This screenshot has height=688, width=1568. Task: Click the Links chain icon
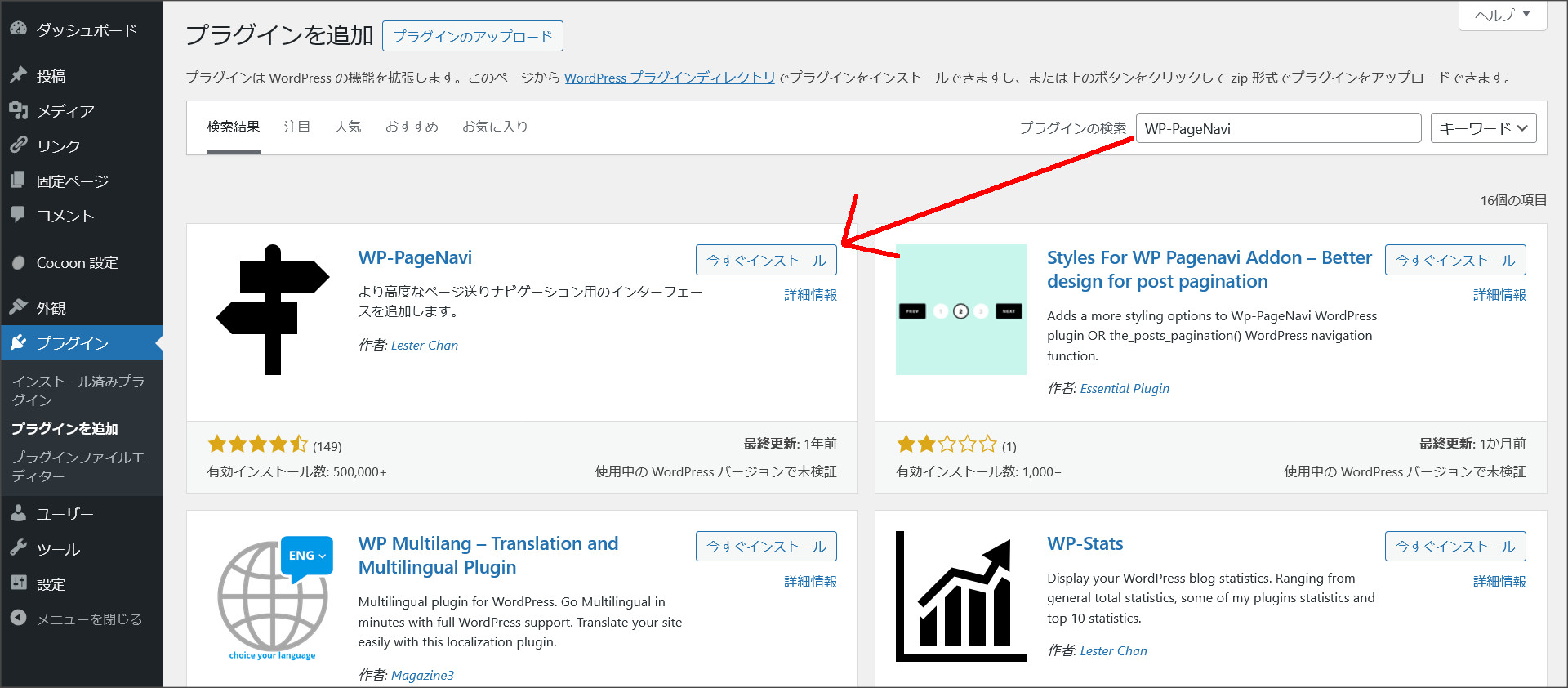pos(19,145)
